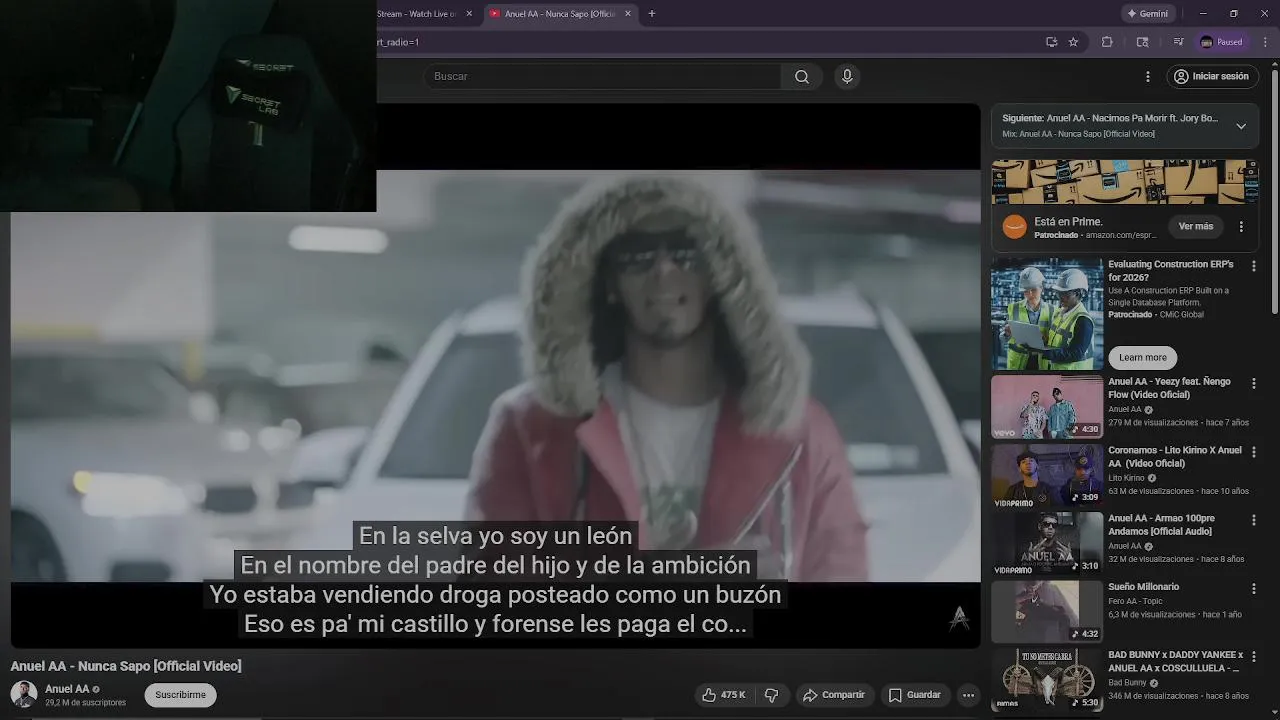Open more actions ellipsis below the video
Screen dimensions: 1280x720
968,695
